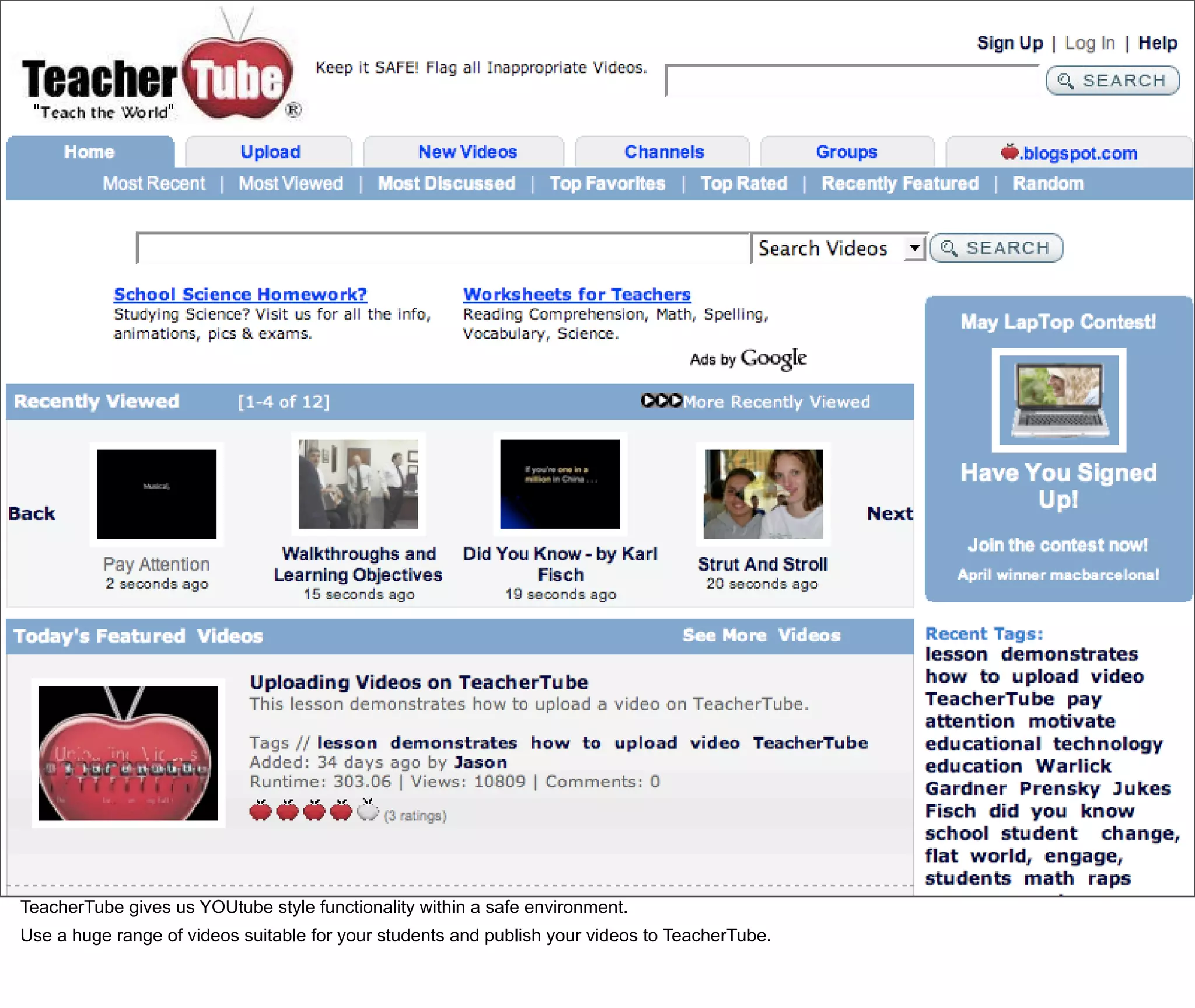This screenshot has height=1008, width=1195.
Task: Select Top Favorites filter
Action: [607, 183]
